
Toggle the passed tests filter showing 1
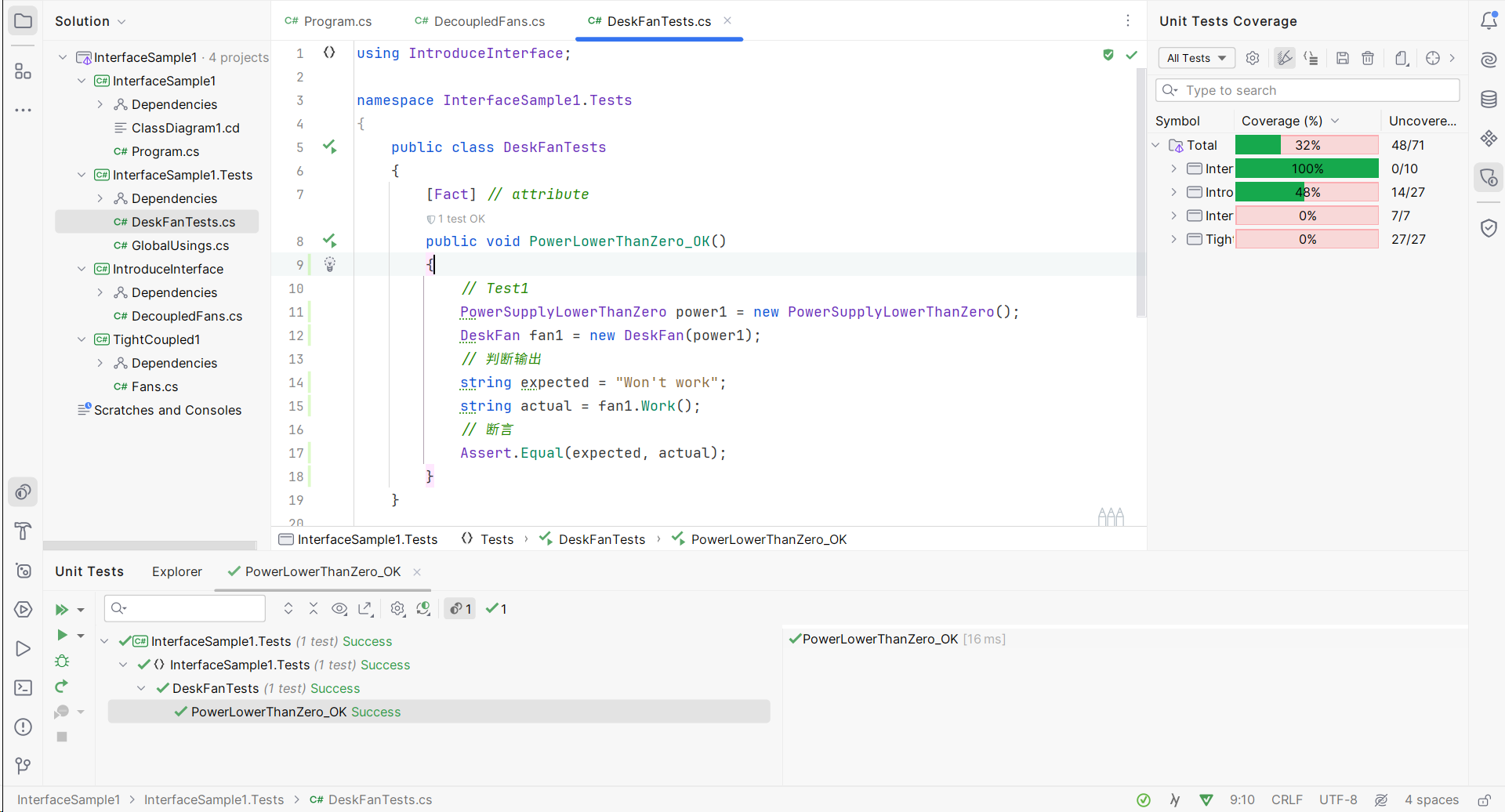(x=496, y=608)
